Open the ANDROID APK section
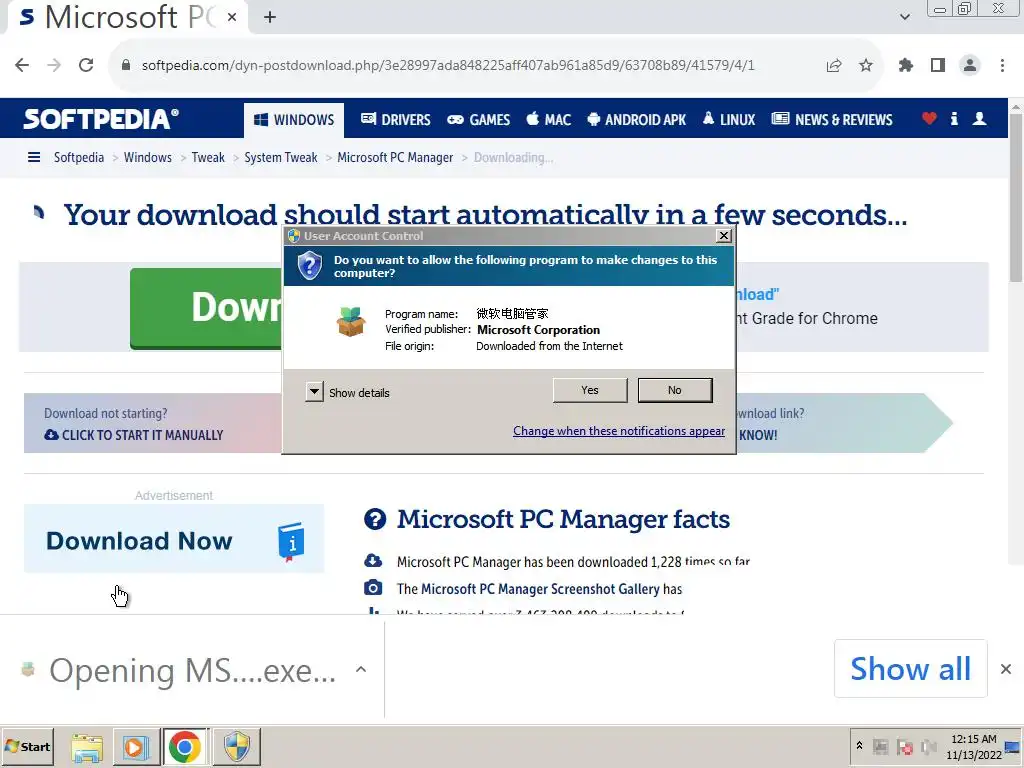1024x768 pixels. [x=637, y=120]
